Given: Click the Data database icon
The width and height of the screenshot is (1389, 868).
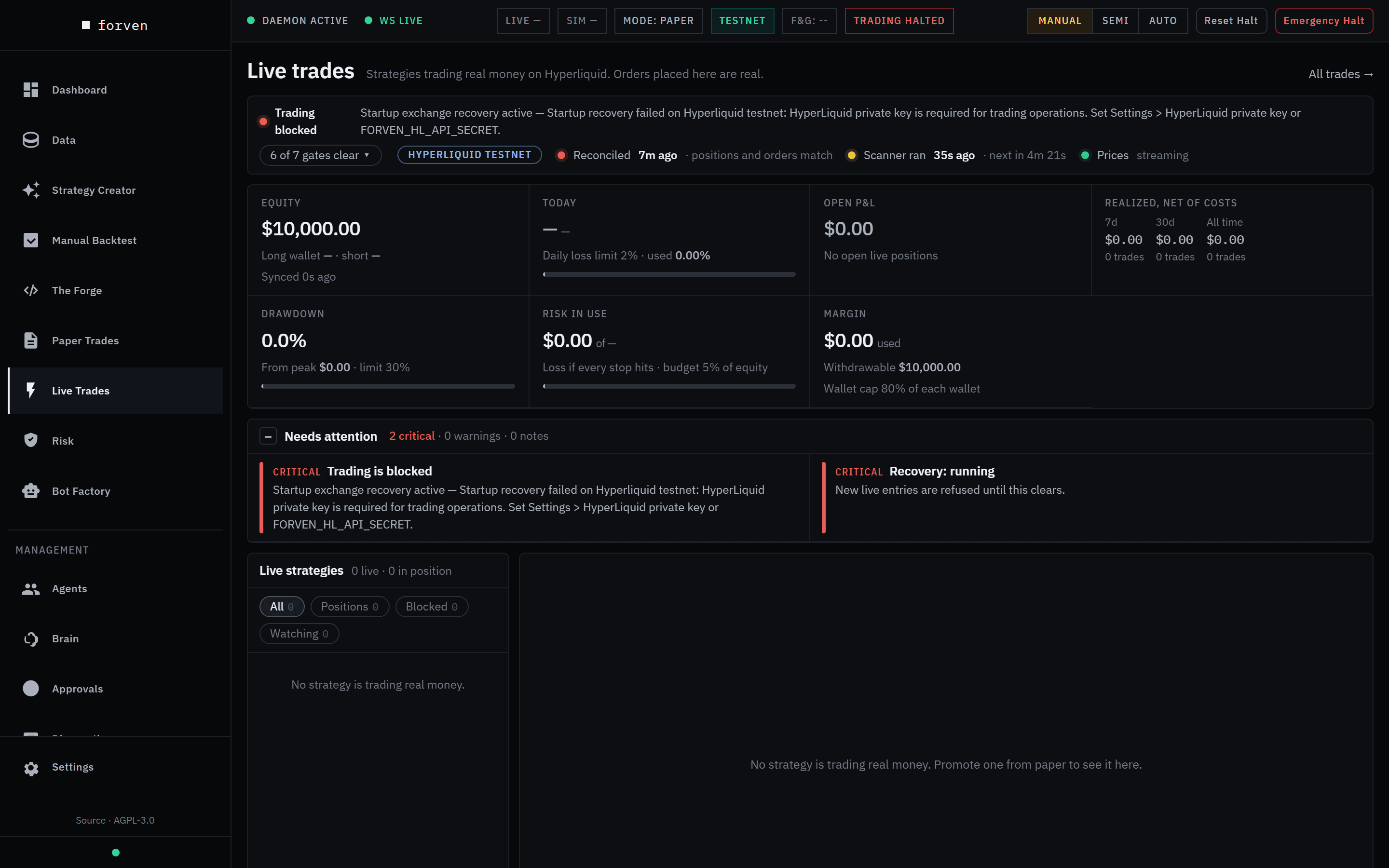Looking at the screenshot, I should [30, 140].
